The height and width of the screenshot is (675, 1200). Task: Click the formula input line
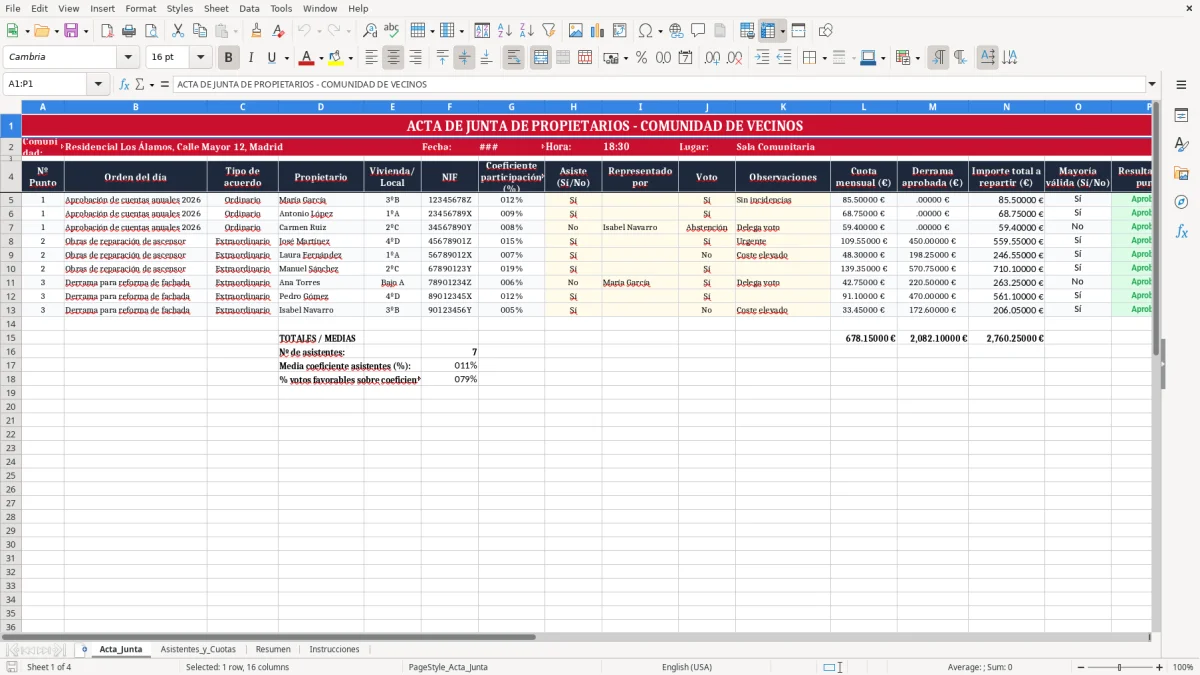(658, 85)
